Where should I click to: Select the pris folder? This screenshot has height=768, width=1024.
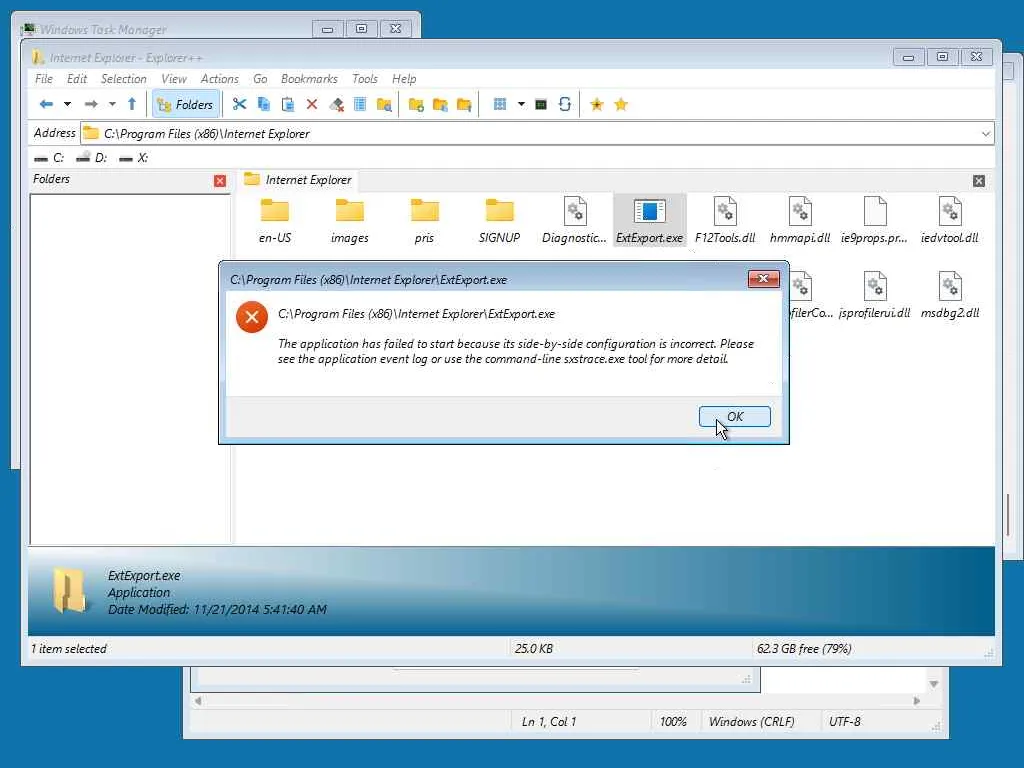point(424,221)
